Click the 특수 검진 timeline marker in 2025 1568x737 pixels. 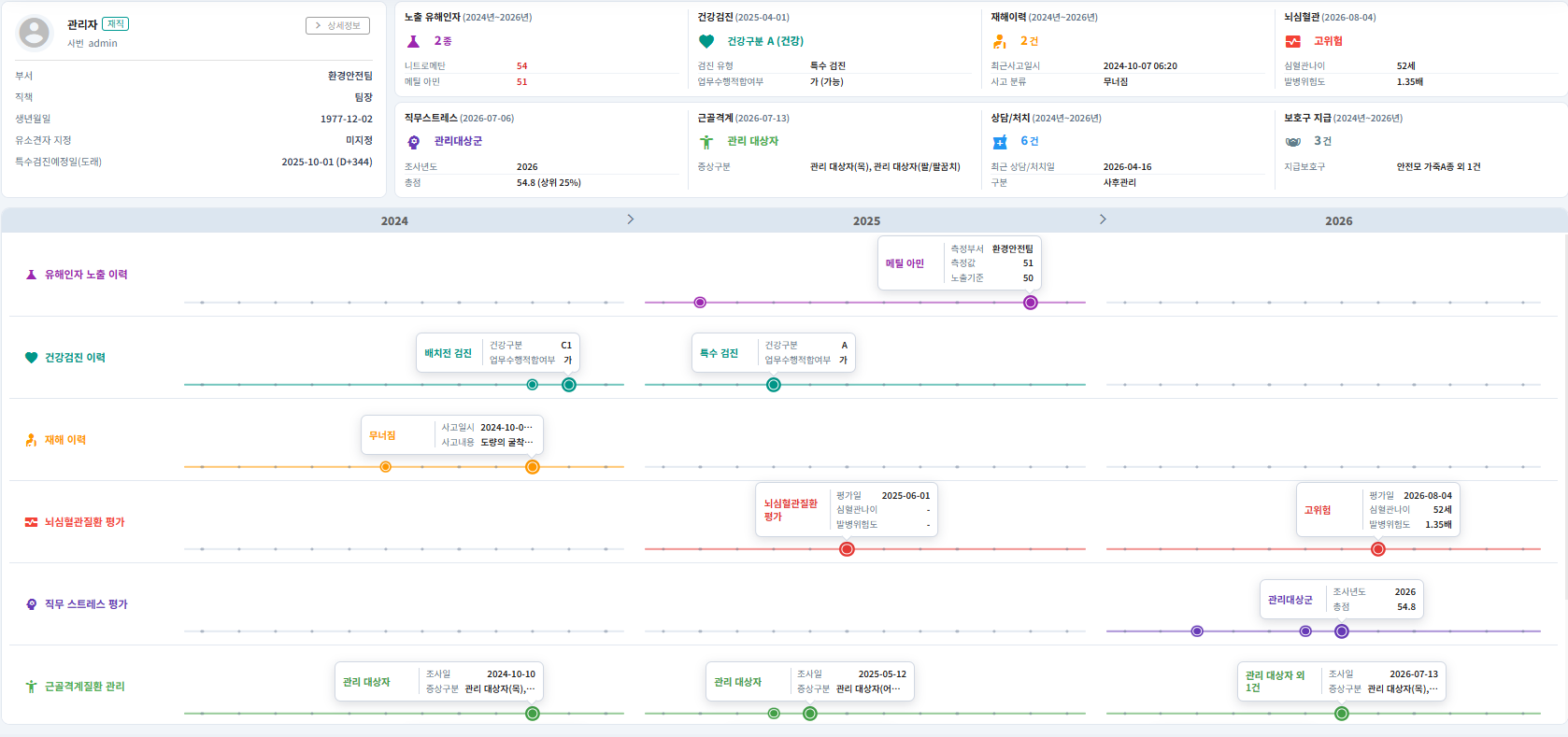click(774, 385)
